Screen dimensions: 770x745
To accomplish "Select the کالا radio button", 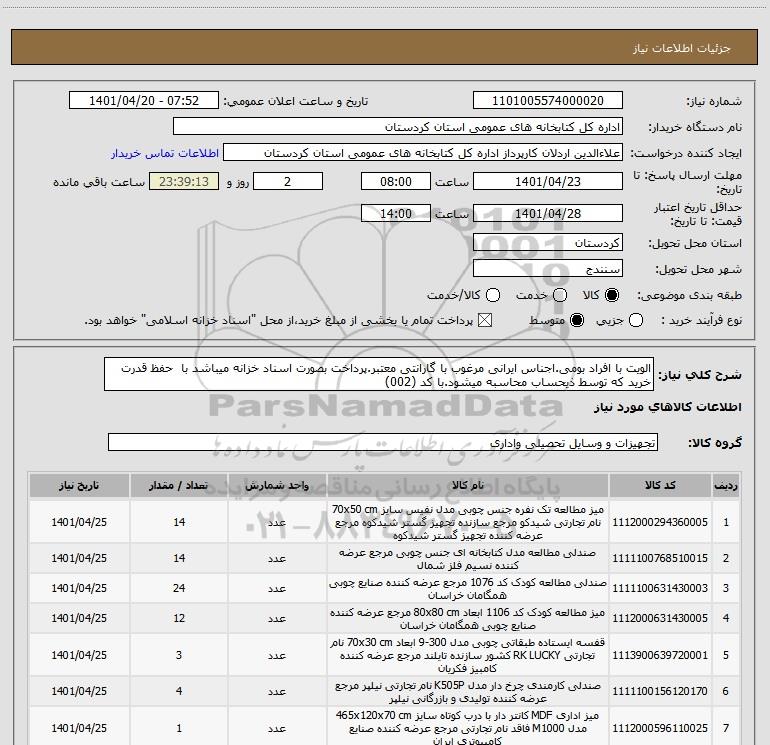I will [x=612, y=295].
